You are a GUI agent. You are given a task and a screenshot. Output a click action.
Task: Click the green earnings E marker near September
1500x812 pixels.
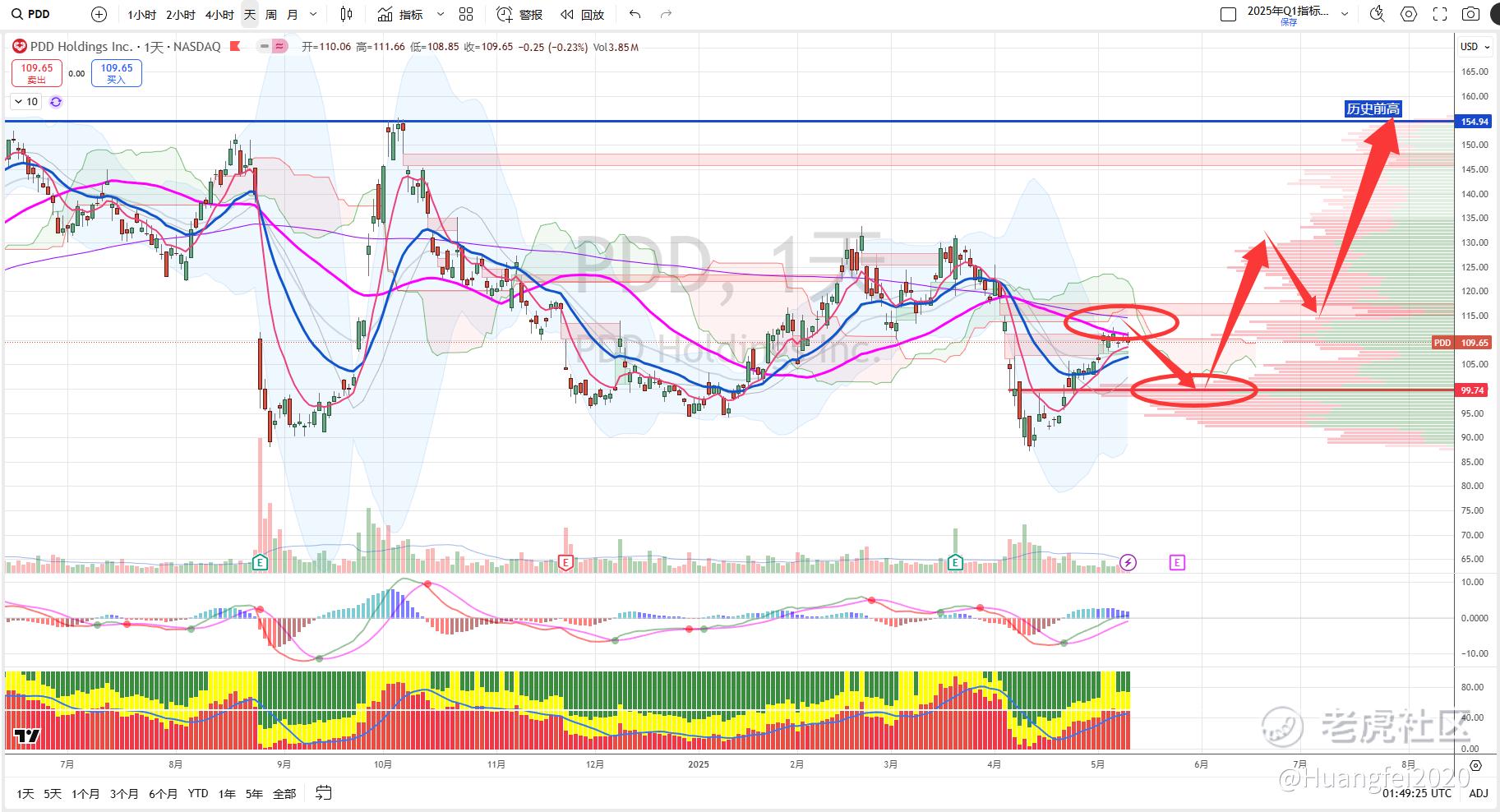[x=260, y=563]
